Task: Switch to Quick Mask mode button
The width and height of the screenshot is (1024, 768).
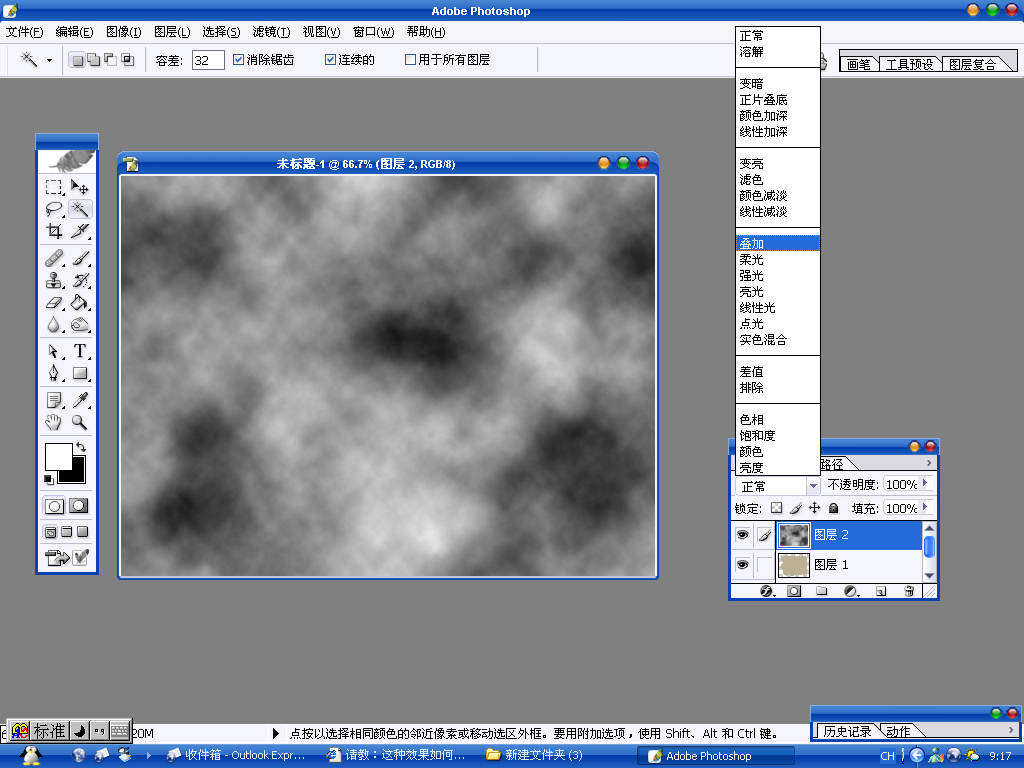Action: click(79, 506)
